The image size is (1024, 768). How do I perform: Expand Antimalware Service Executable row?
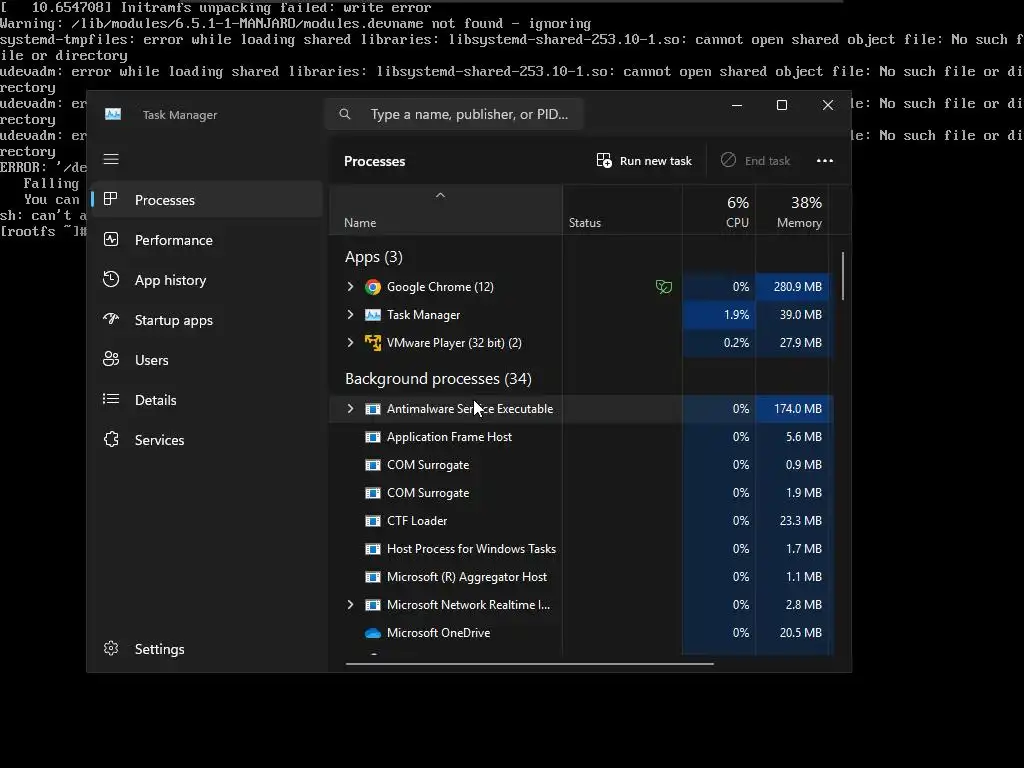[351, 409]
